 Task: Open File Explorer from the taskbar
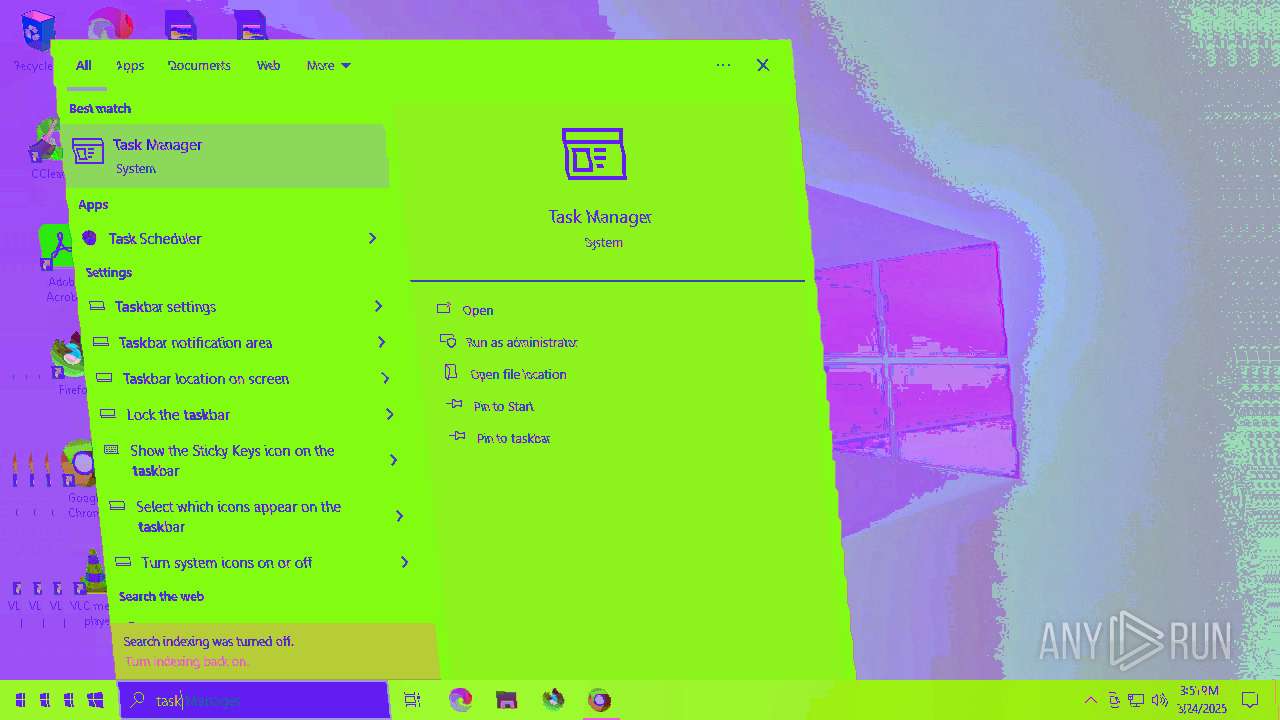pos(507,700)
